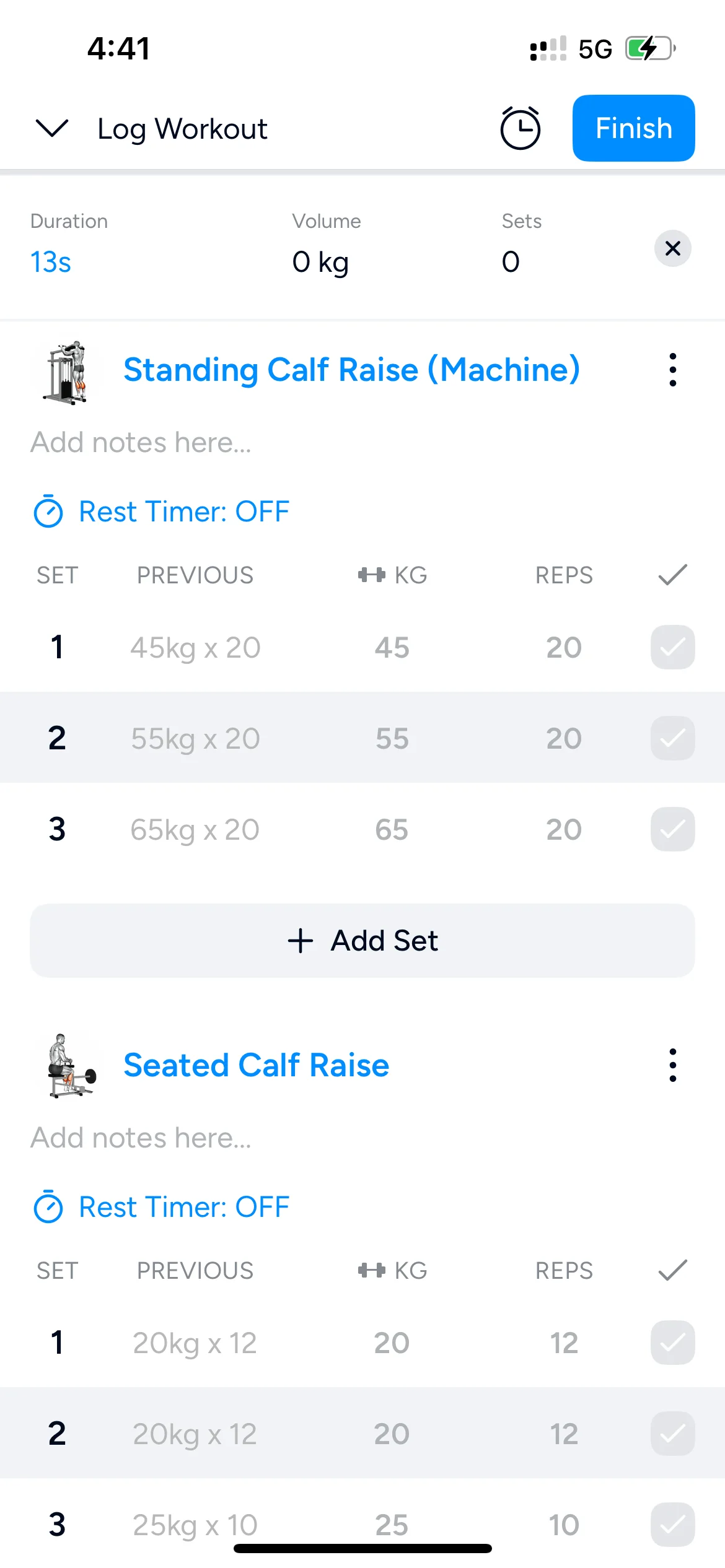Tap the Seated Calf Raise exercise thumbnail
725x1568 pixels.
coord(69,1066)
